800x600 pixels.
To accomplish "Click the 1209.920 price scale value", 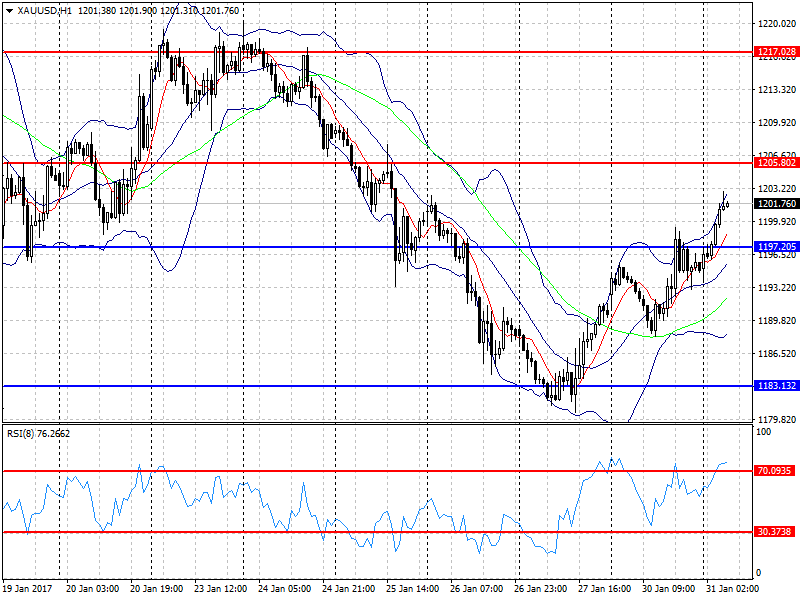I will (x=777, y=122).
